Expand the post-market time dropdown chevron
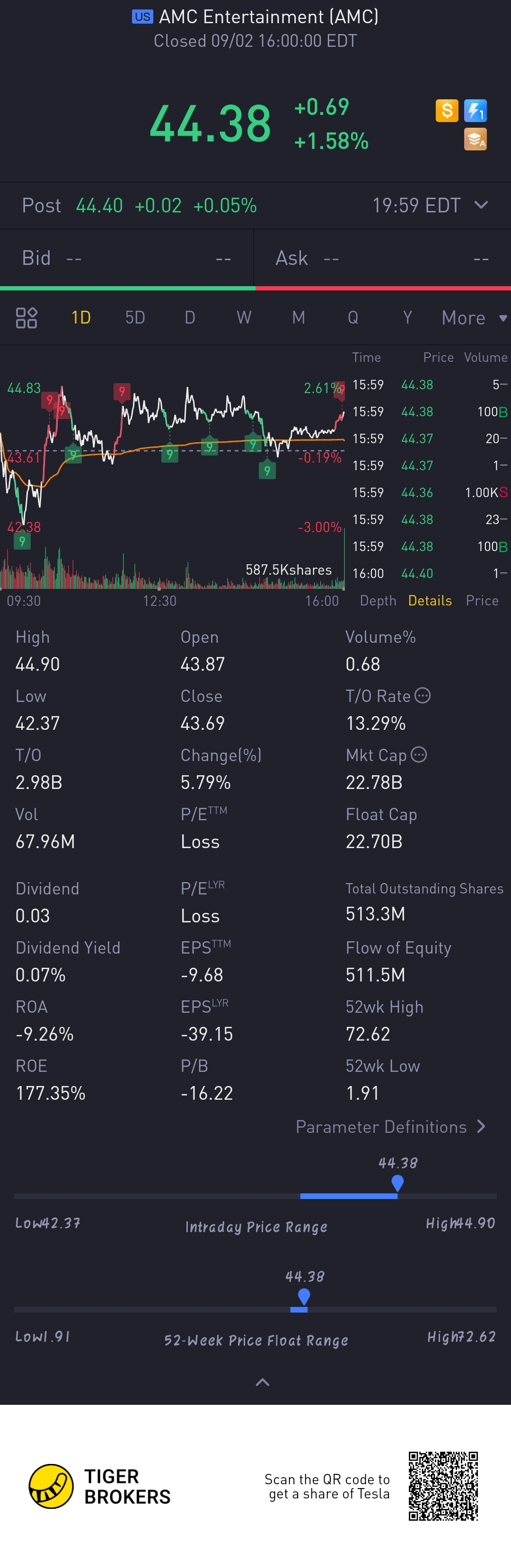511x1568 pixels. 481,205
